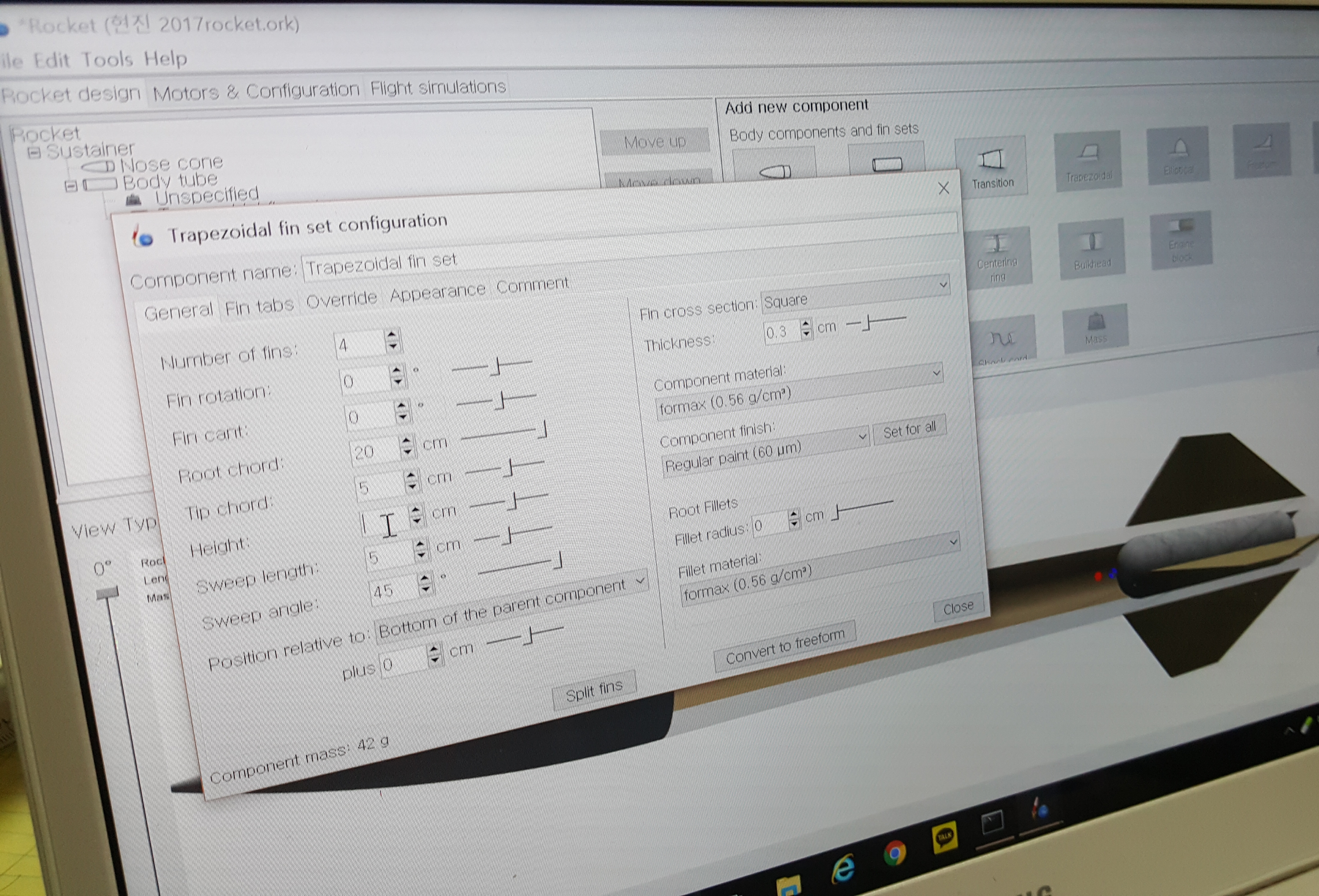1319x896 pixels.
Task: Click the Move up button
Action: tap(655, 141)
